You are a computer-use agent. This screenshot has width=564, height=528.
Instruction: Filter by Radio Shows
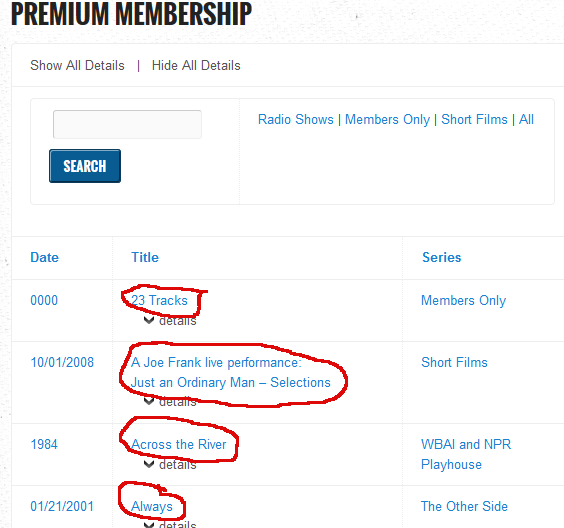click(x=296, y=119)
